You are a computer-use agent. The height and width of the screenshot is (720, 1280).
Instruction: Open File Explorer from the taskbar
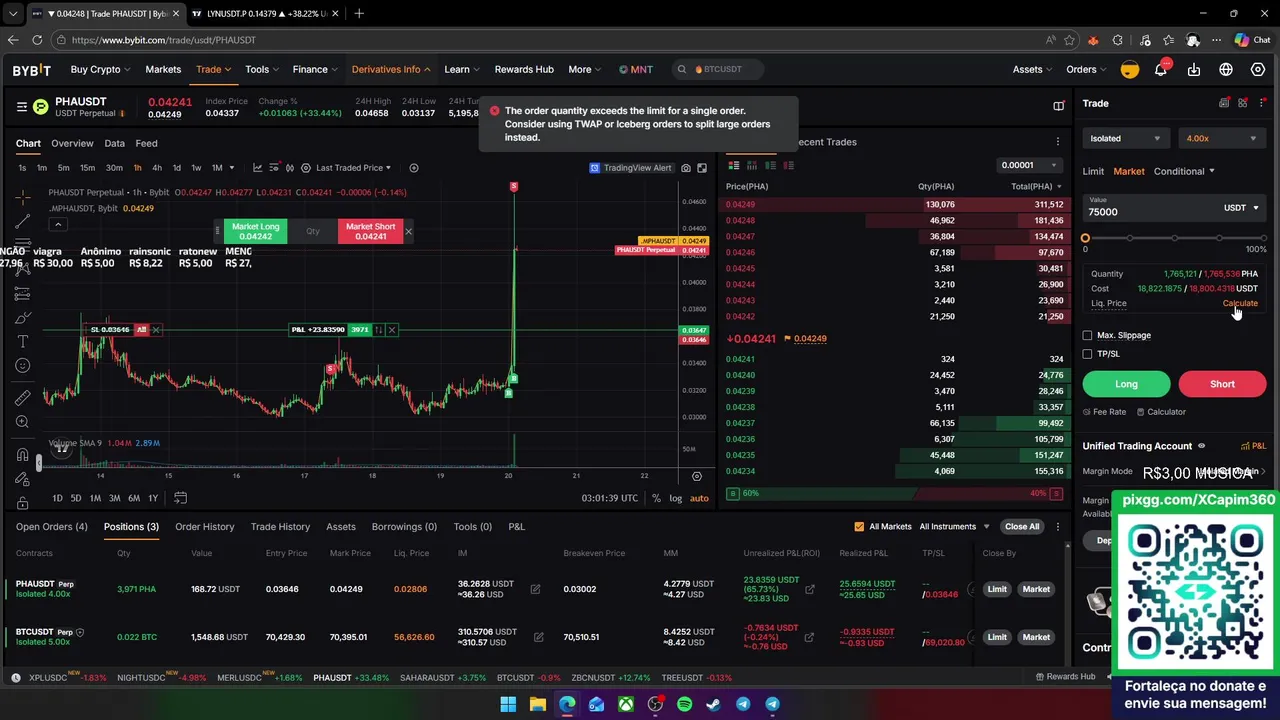tap(537, 704)
